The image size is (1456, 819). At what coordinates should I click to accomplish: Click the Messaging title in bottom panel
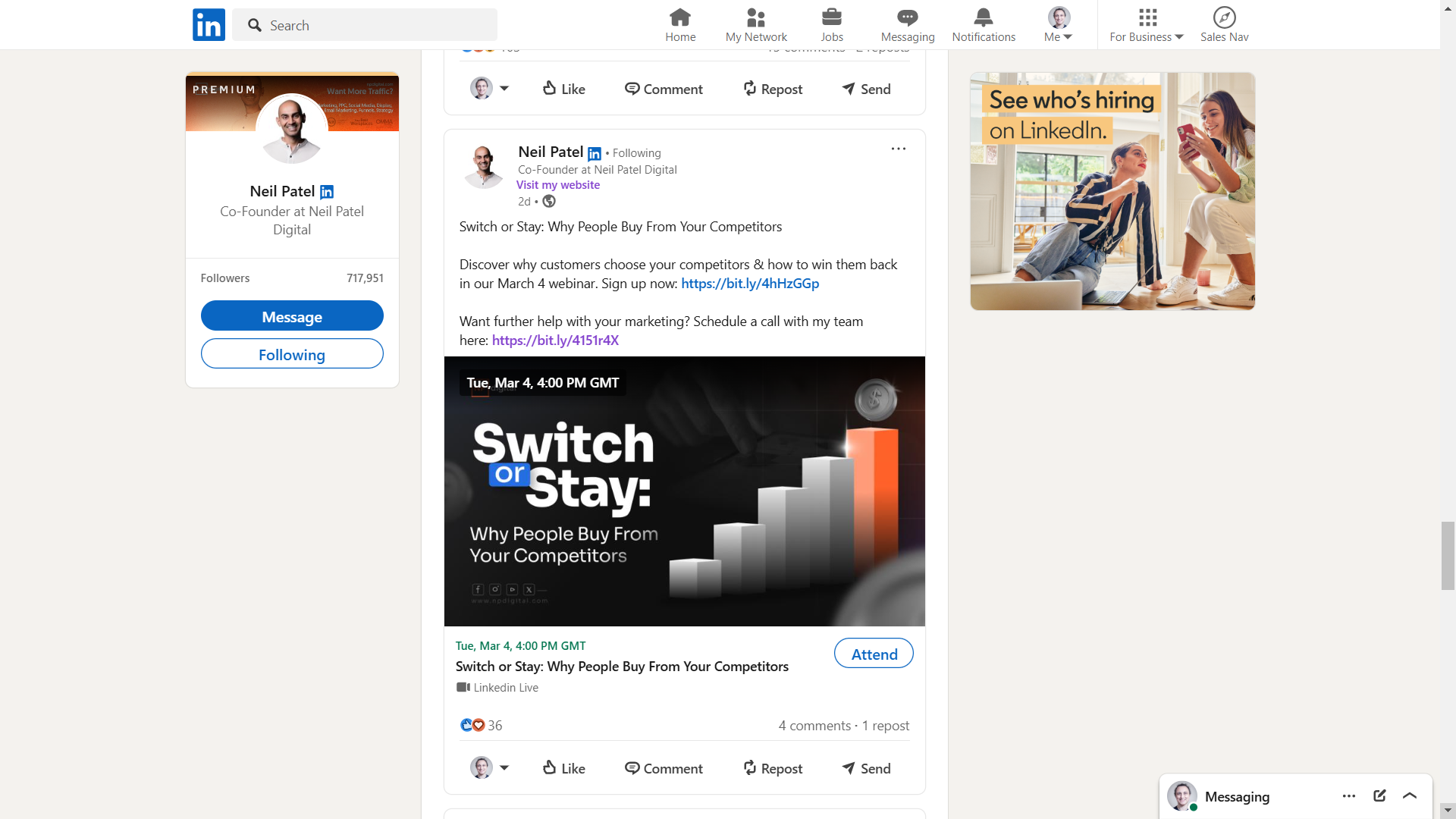(1237, 796)
